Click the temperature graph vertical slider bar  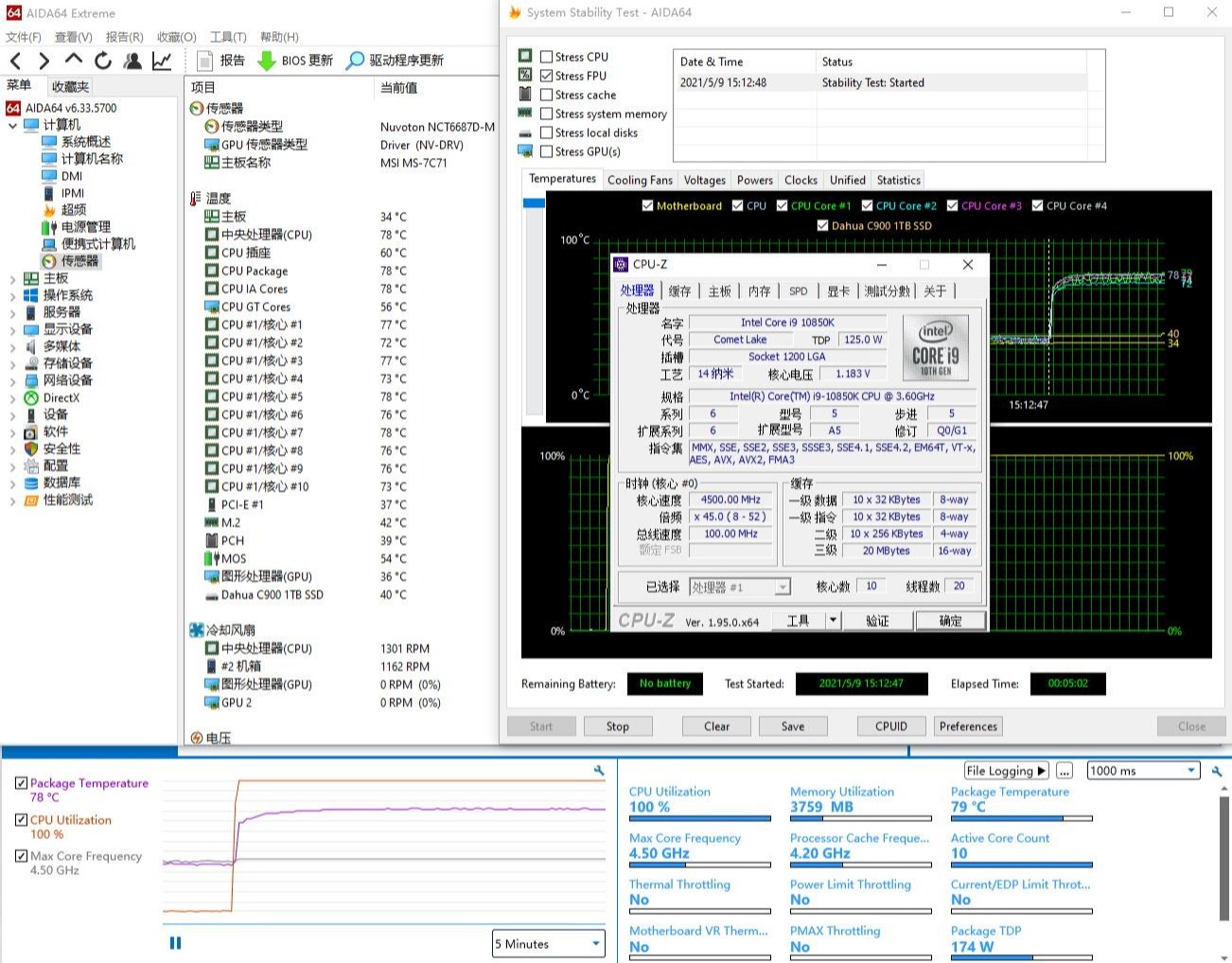(534, 203)
